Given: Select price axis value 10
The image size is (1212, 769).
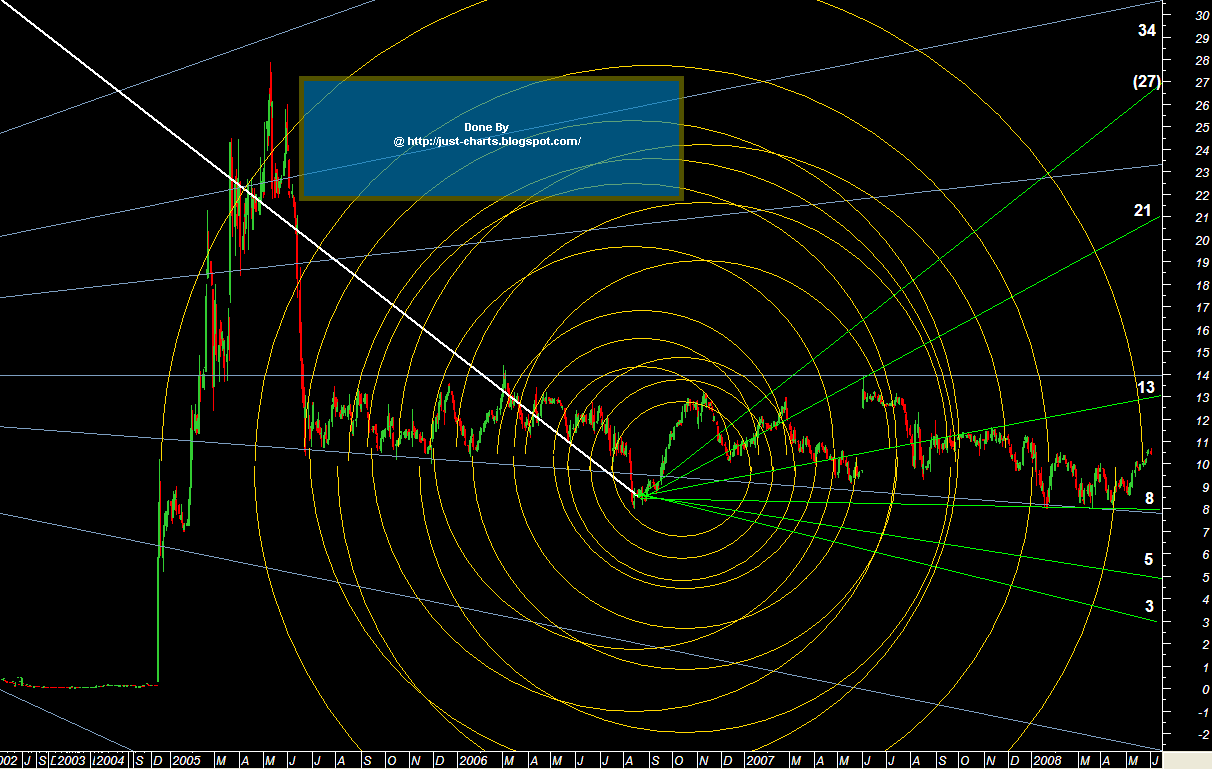Looking at the screenshot, I should point(1202,465).
